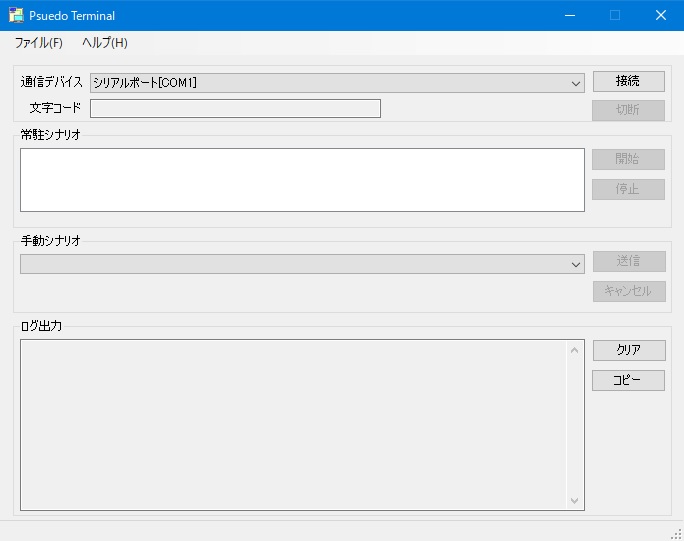
Task: Open the ヘルプ(H) menu
Action: [105, 43]
